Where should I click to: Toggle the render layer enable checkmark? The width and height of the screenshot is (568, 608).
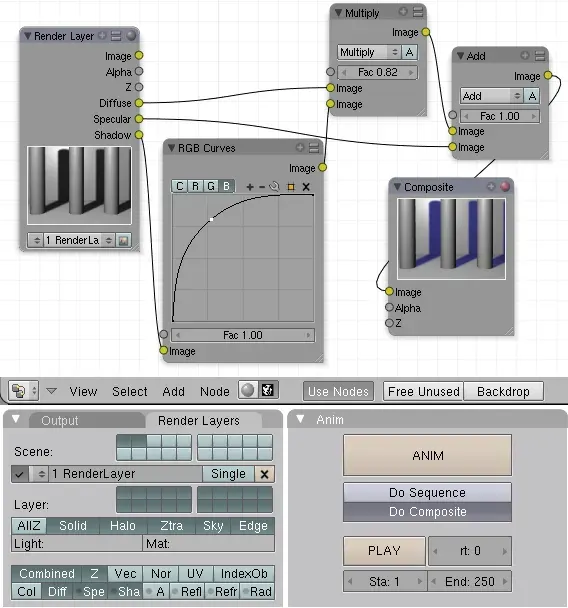(20, 474)
